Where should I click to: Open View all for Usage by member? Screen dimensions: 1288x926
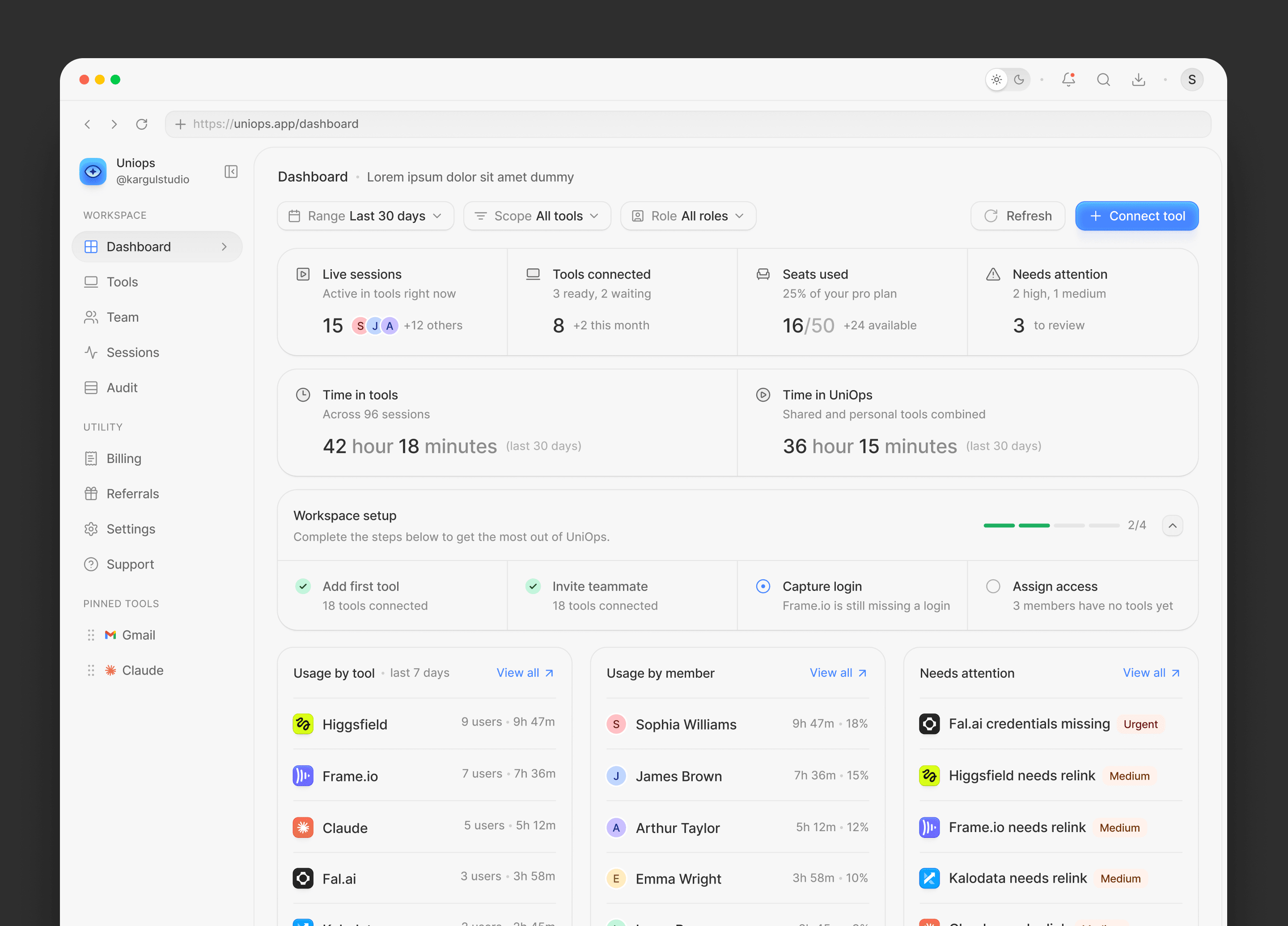(x=838, y=673)
